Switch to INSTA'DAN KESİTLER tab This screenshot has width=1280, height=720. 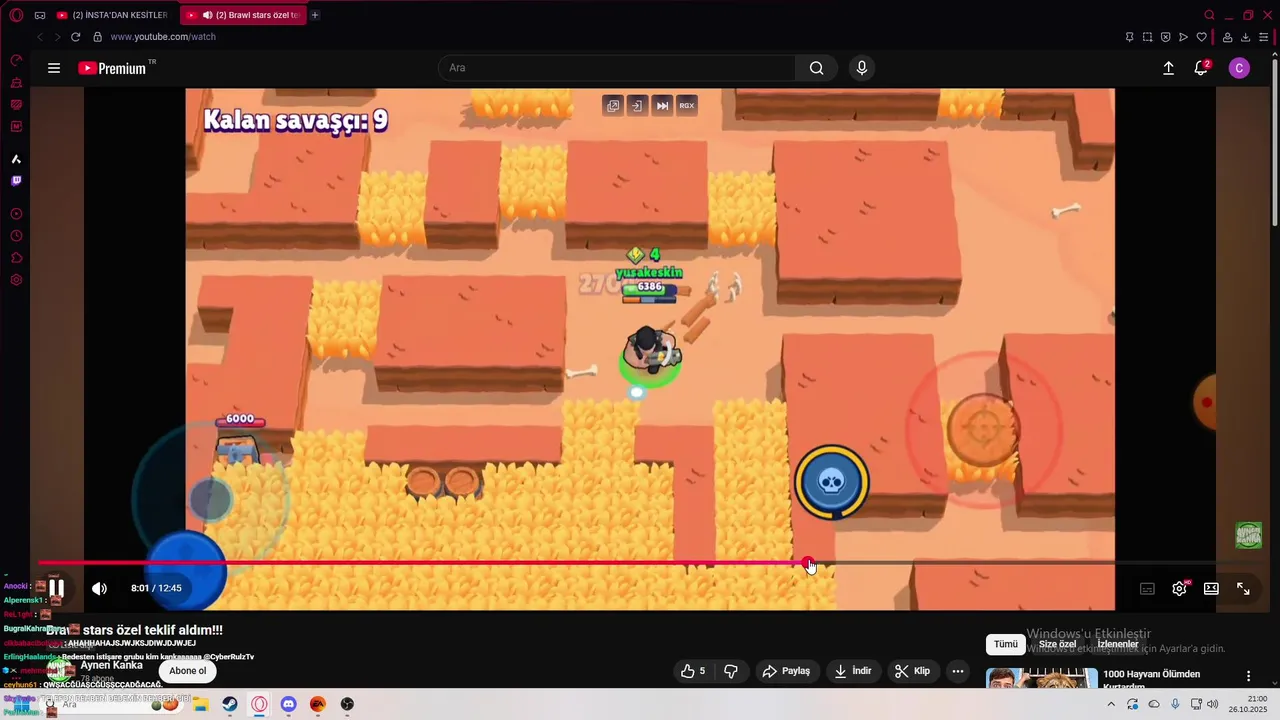coord(113,15)
